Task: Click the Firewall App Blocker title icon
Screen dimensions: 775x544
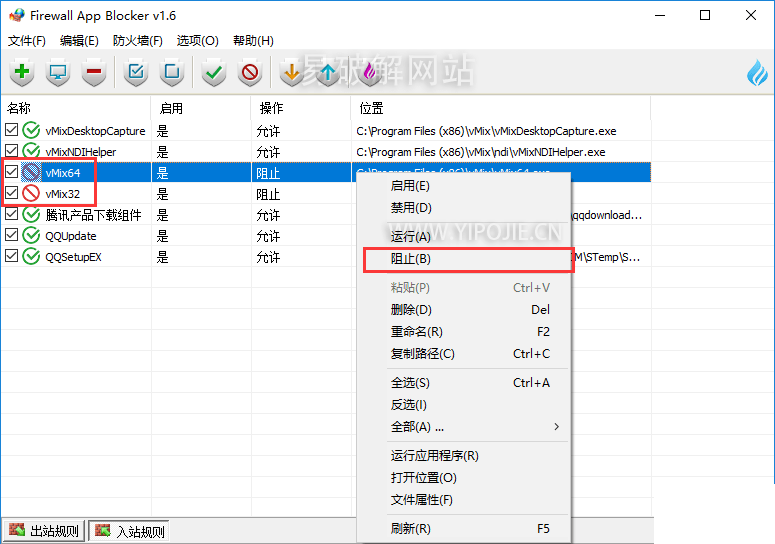Action: [x=16, y=15]
